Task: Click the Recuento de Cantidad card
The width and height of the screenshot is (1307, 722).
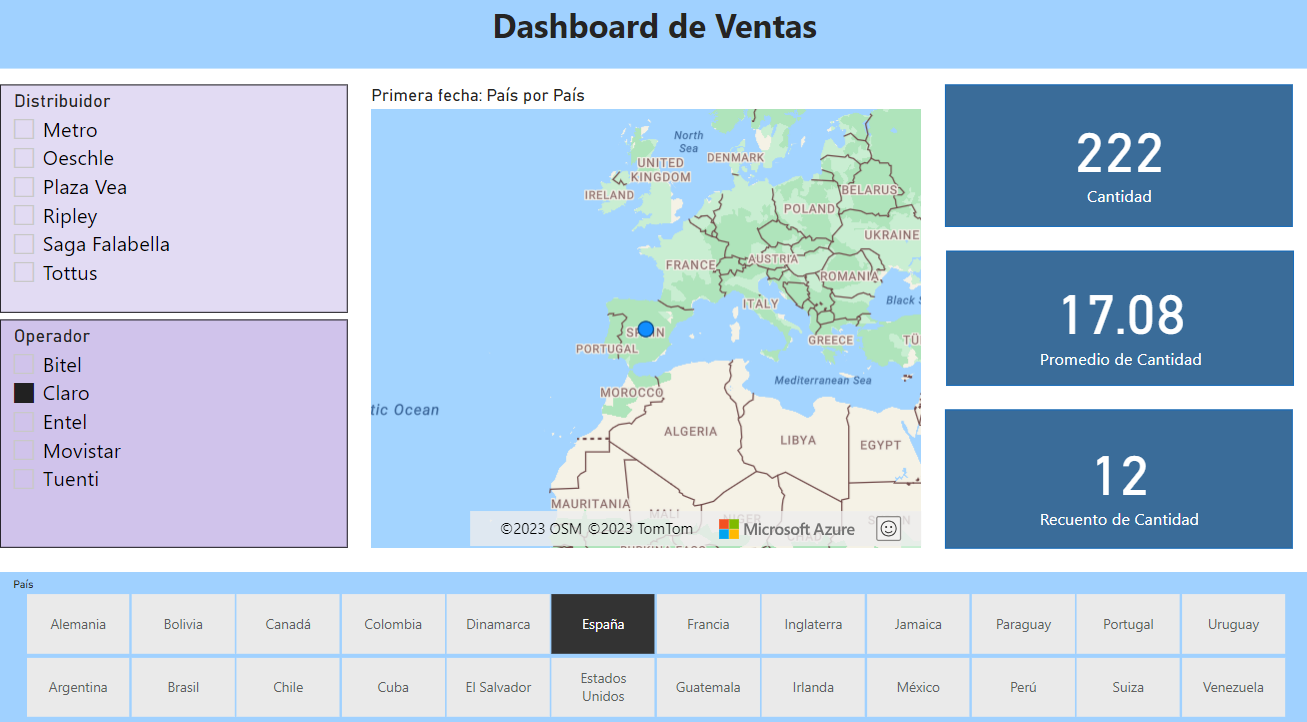Action: point(1118,479)
